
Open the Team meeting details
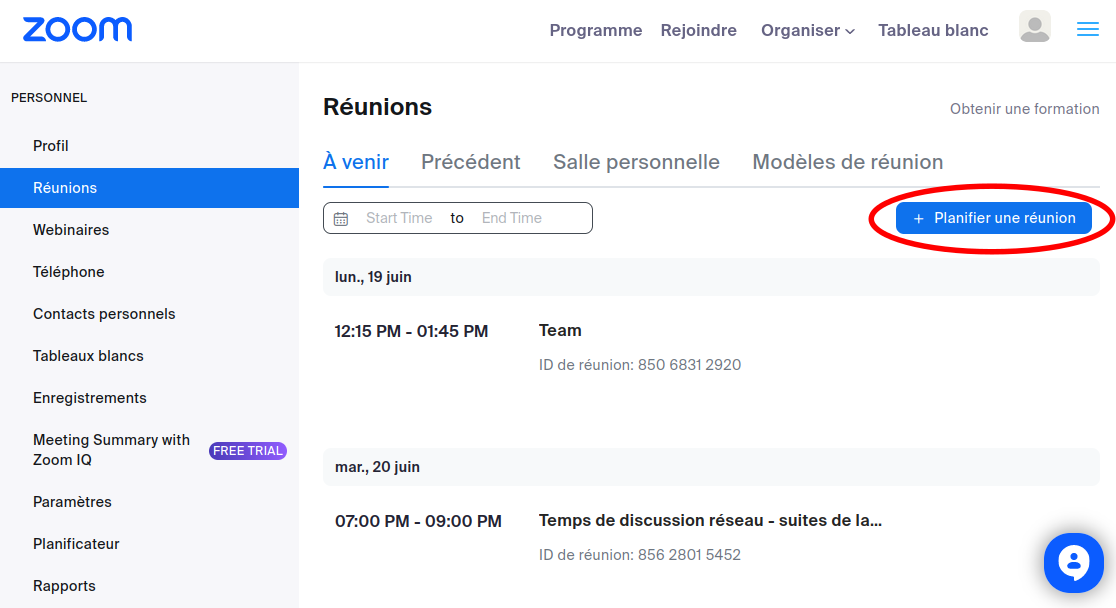click(x=560, y=330)
